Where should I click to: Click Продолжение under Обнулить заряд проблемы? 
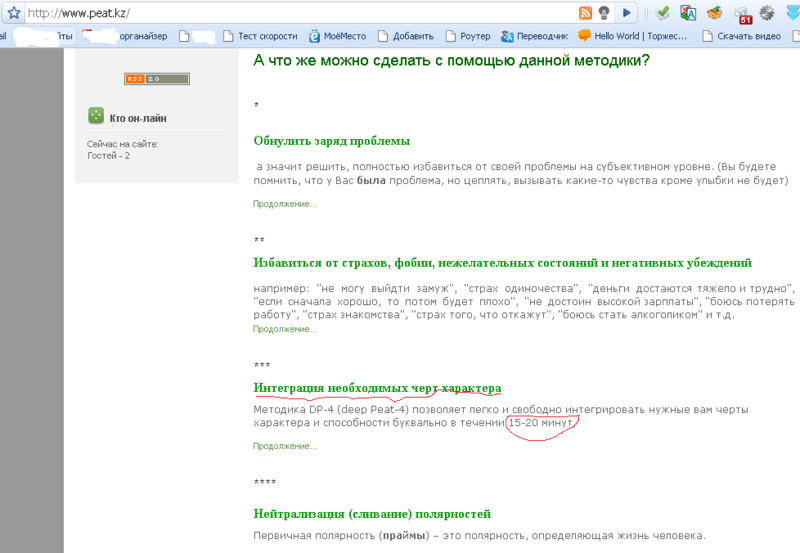point(285,204)
